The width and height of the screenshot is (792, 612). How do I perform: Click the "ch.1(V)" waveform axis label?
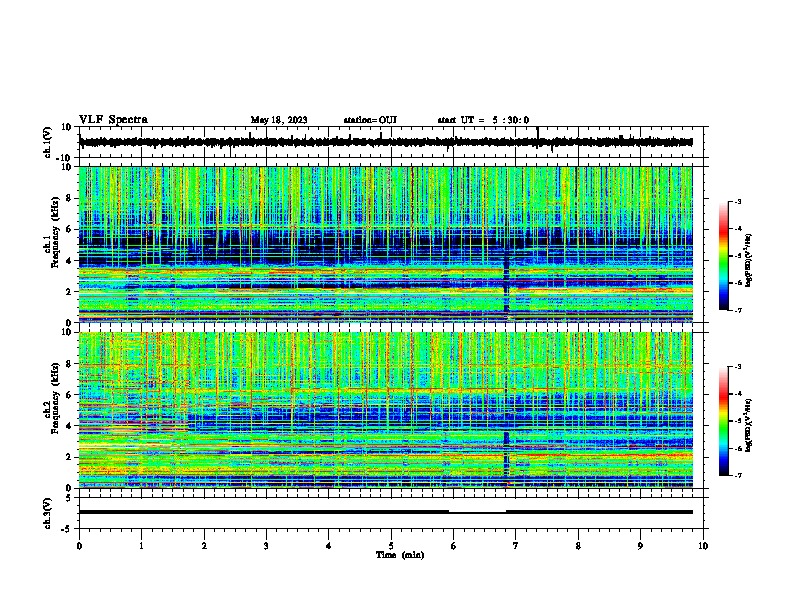pos(48,142)
